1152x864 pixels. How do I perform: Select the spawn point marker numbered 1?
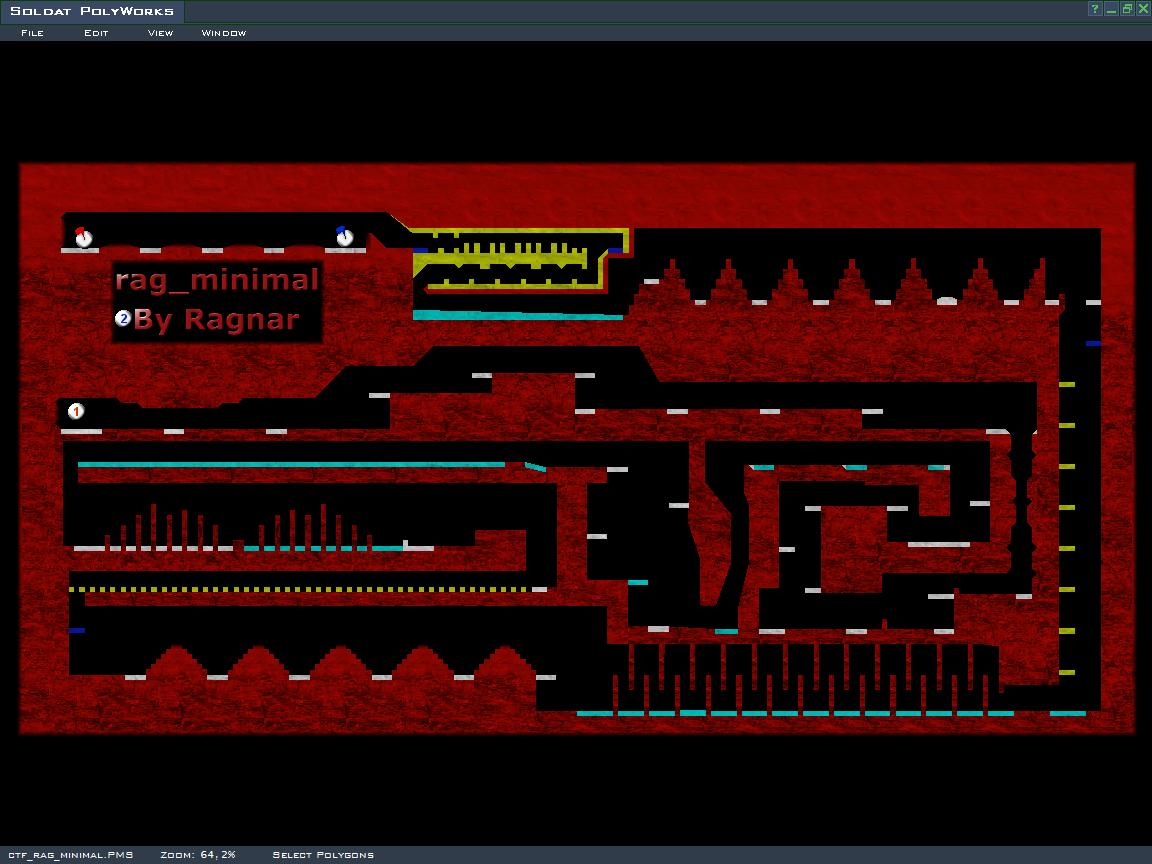coord(76,411)
